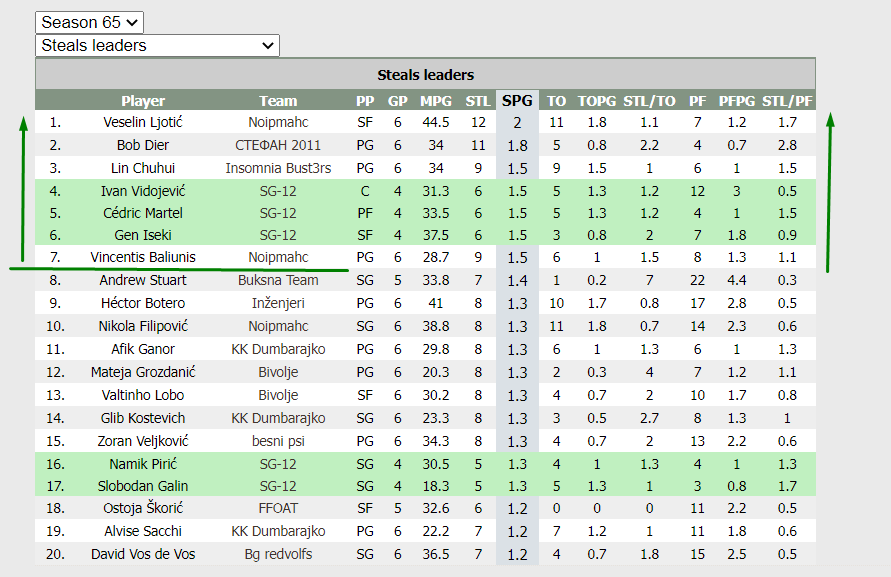Select player Mateja Grozdanić
The height and width of the screenshot is (577, 891).
click(143, 372)
